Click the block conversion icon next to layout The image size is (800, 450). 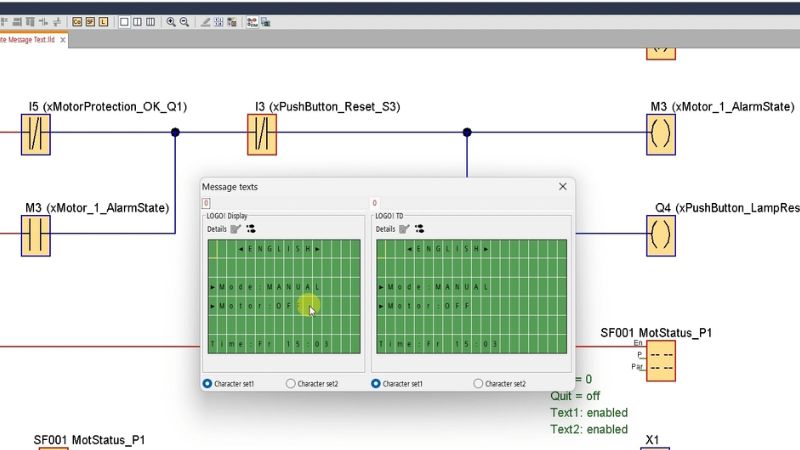pyautogui.click(x=232, y=22)
